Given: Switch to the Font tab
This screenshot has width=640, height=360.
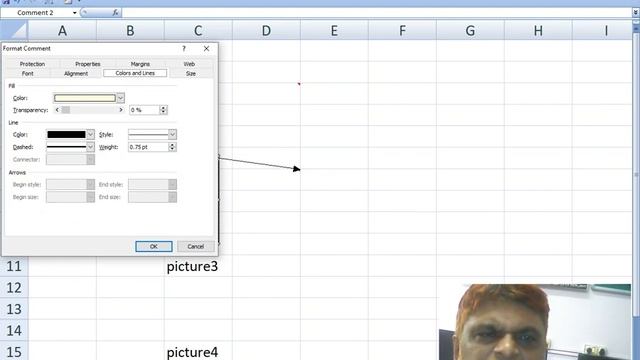Looking at the screenshot, I should (x=27, y=73).
